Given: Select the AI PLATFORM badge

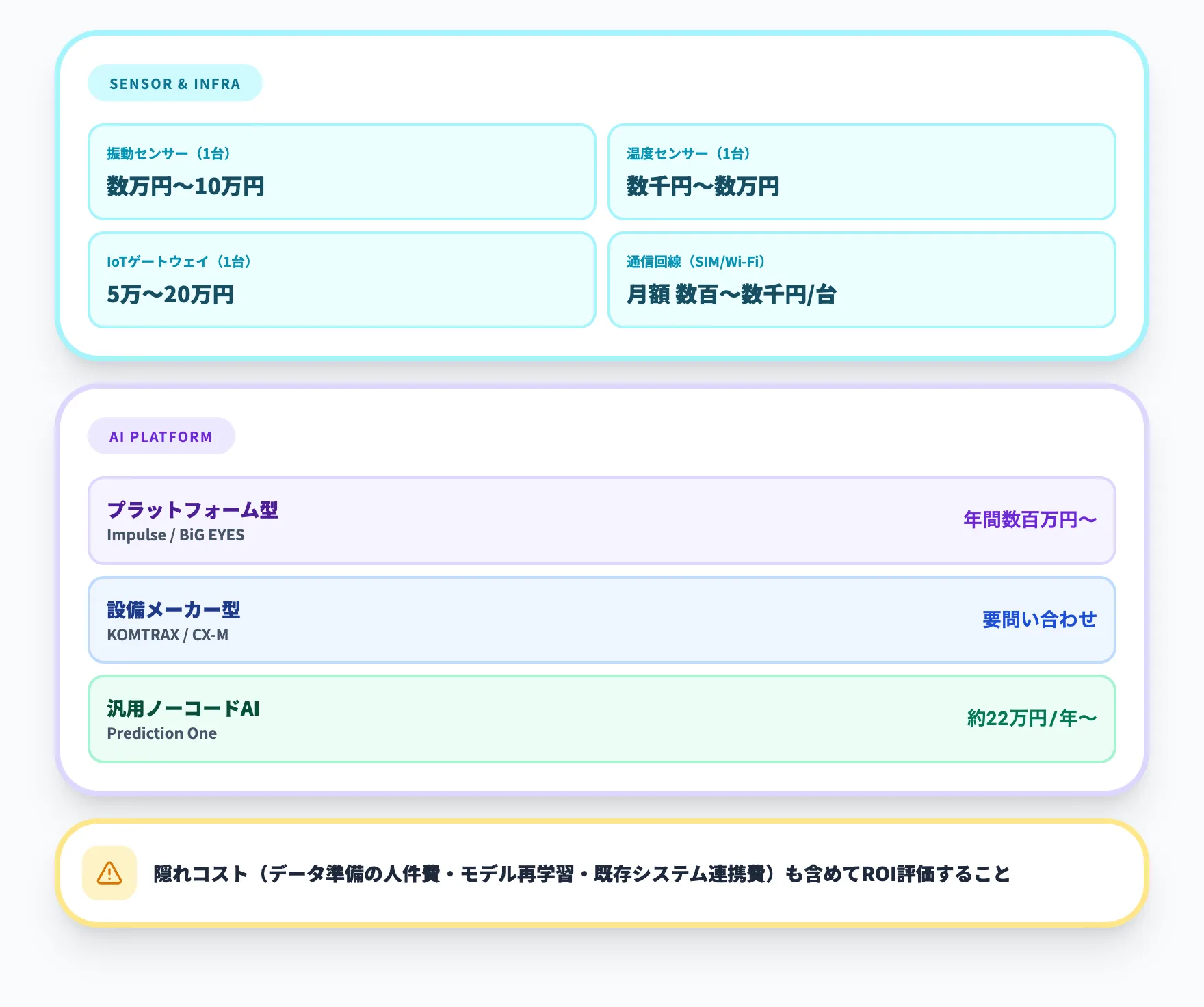Looking at the screenshot, I should click(161, 436).
